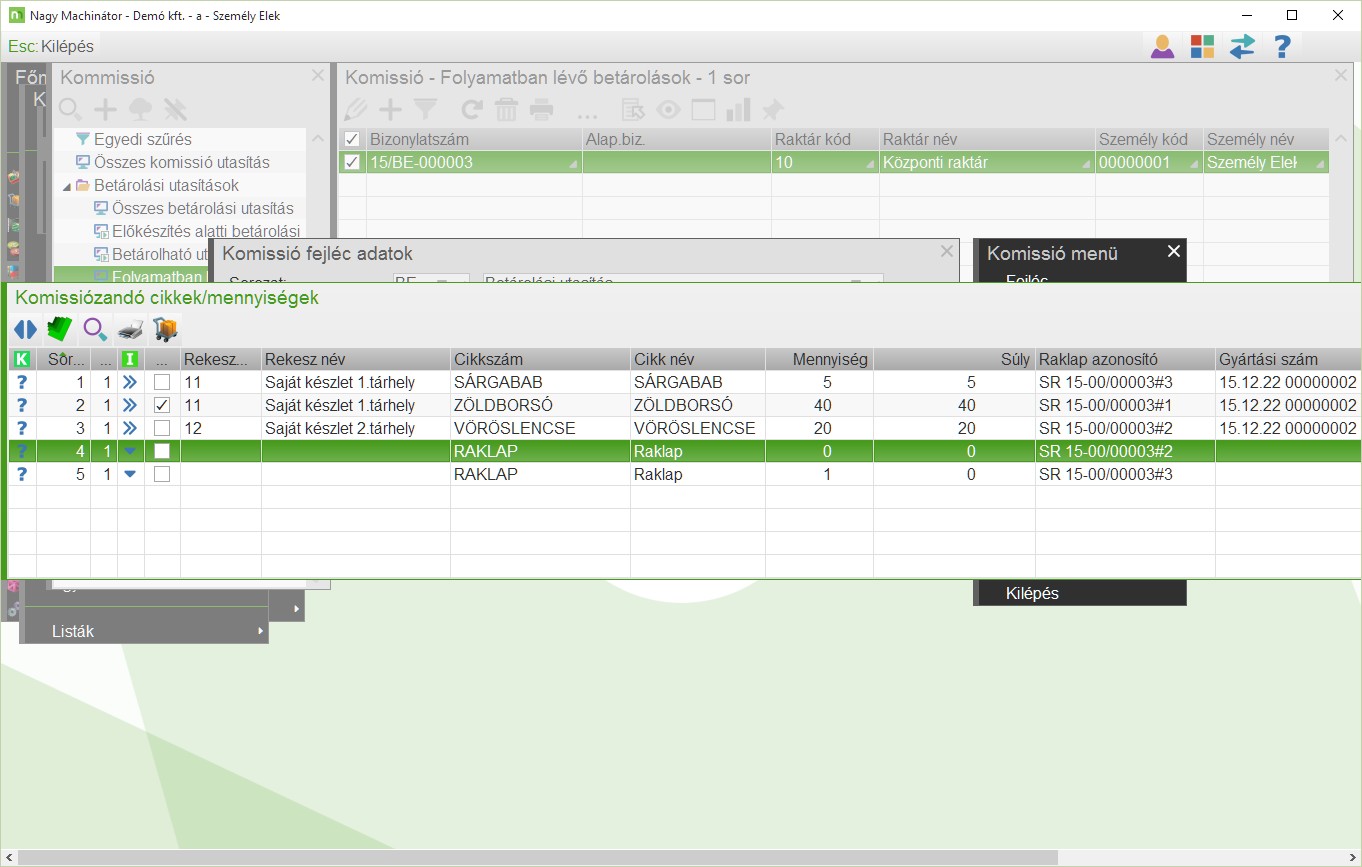The image size is (1362, 867).
Task: Tick the checkbox in RAKLAP row 5
Action: [x=162, y=474]
